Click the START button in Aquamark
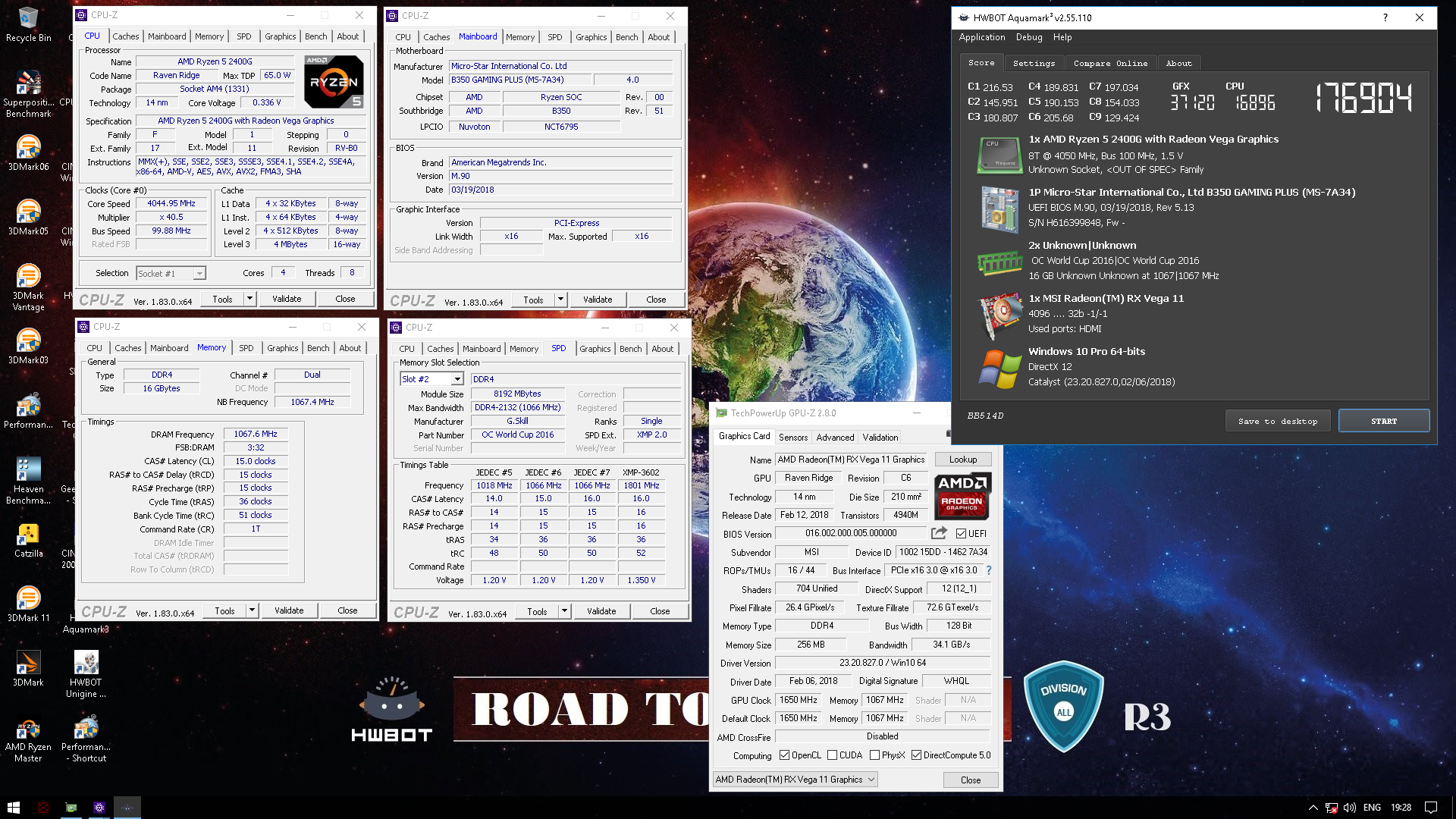Image resolution: width=1456 pixels, height=819 pixels. pos(1383,421)
